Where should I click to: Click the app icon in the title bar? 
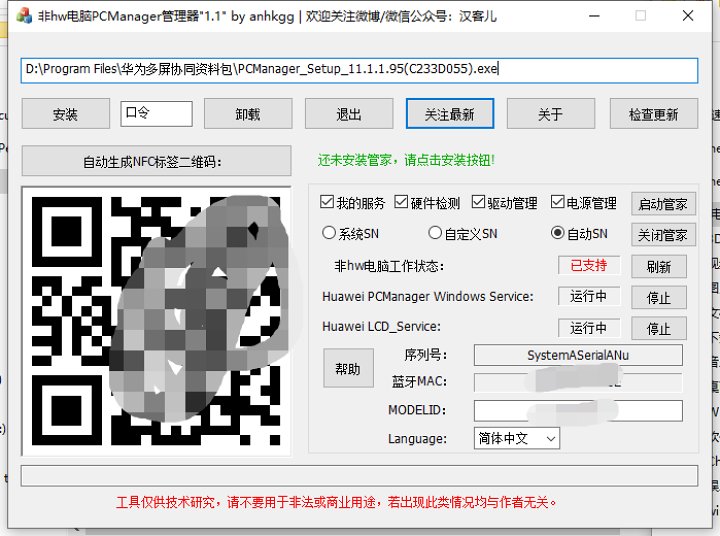click(24, 16)
